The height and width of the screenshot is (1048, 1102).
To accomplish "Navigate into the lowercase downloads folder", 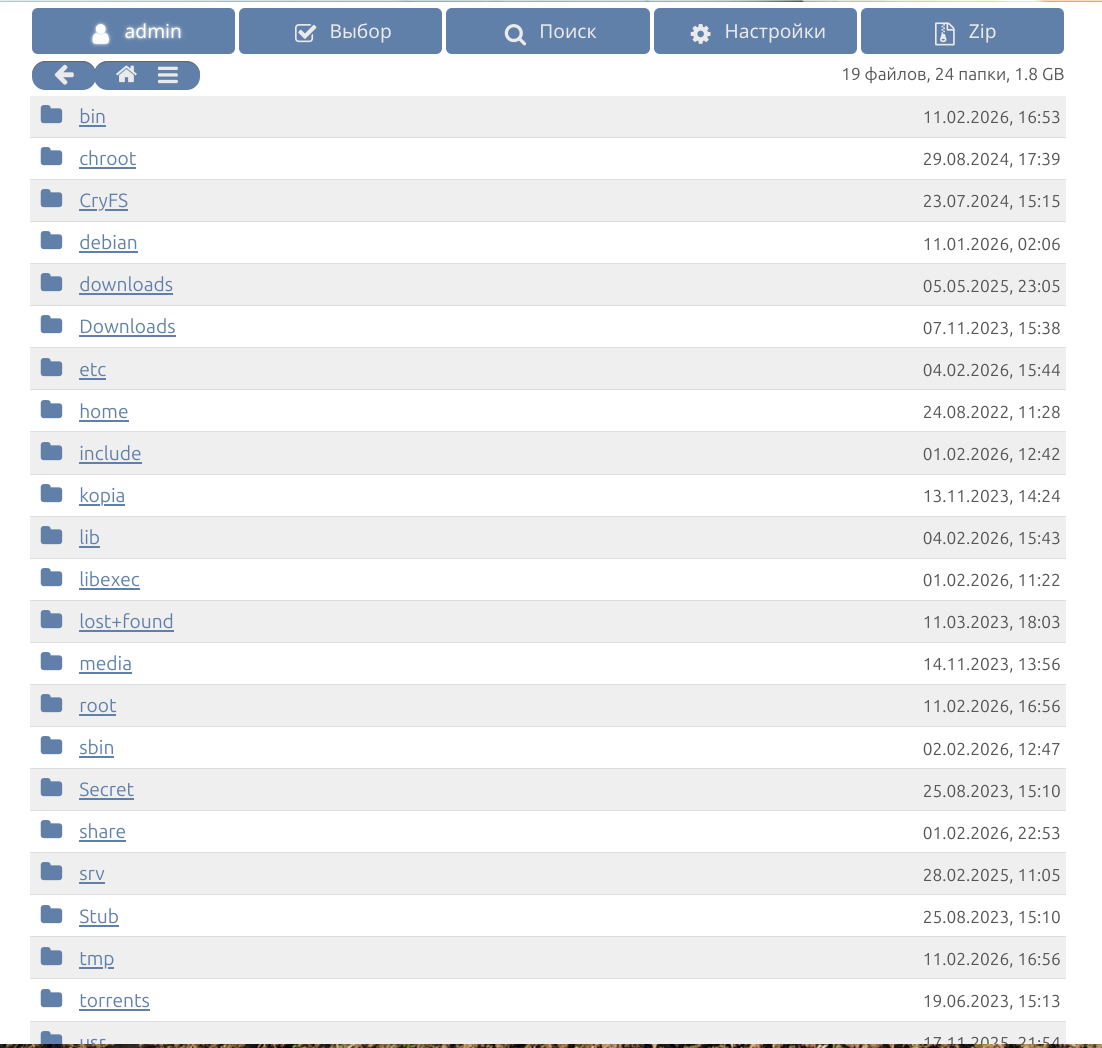I will (126, 284).
